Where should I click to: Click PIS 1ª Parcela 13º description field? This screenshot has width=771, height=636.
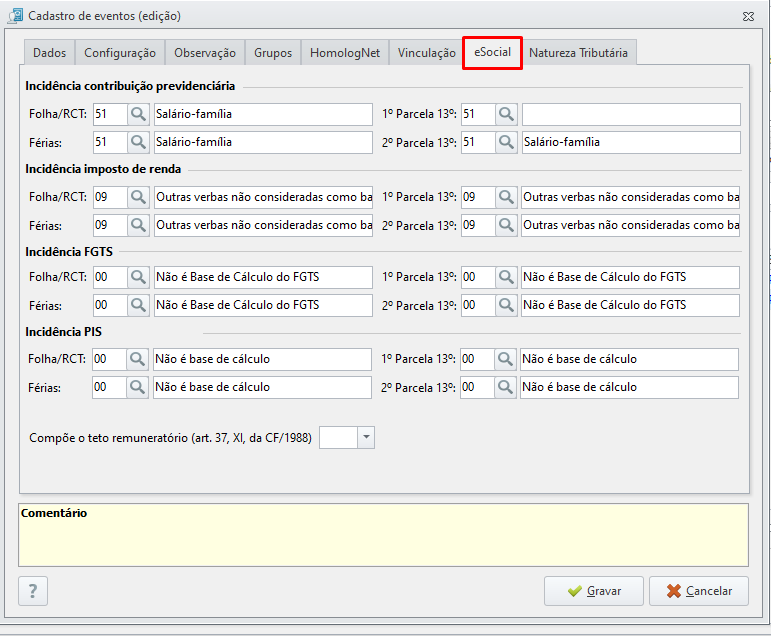pos(629,360)
